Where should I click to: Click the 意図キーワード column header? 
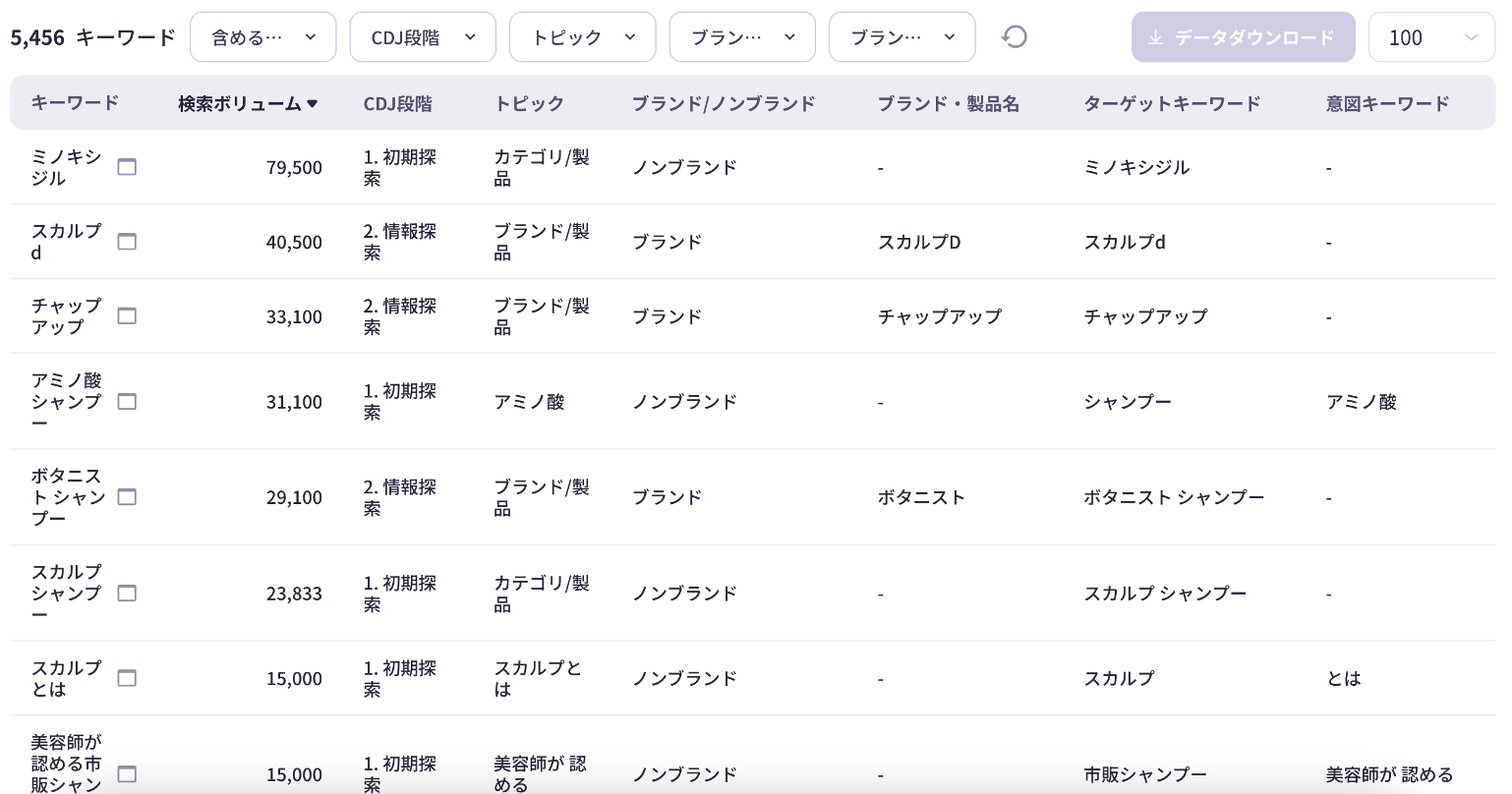[x=1387, y=103]
